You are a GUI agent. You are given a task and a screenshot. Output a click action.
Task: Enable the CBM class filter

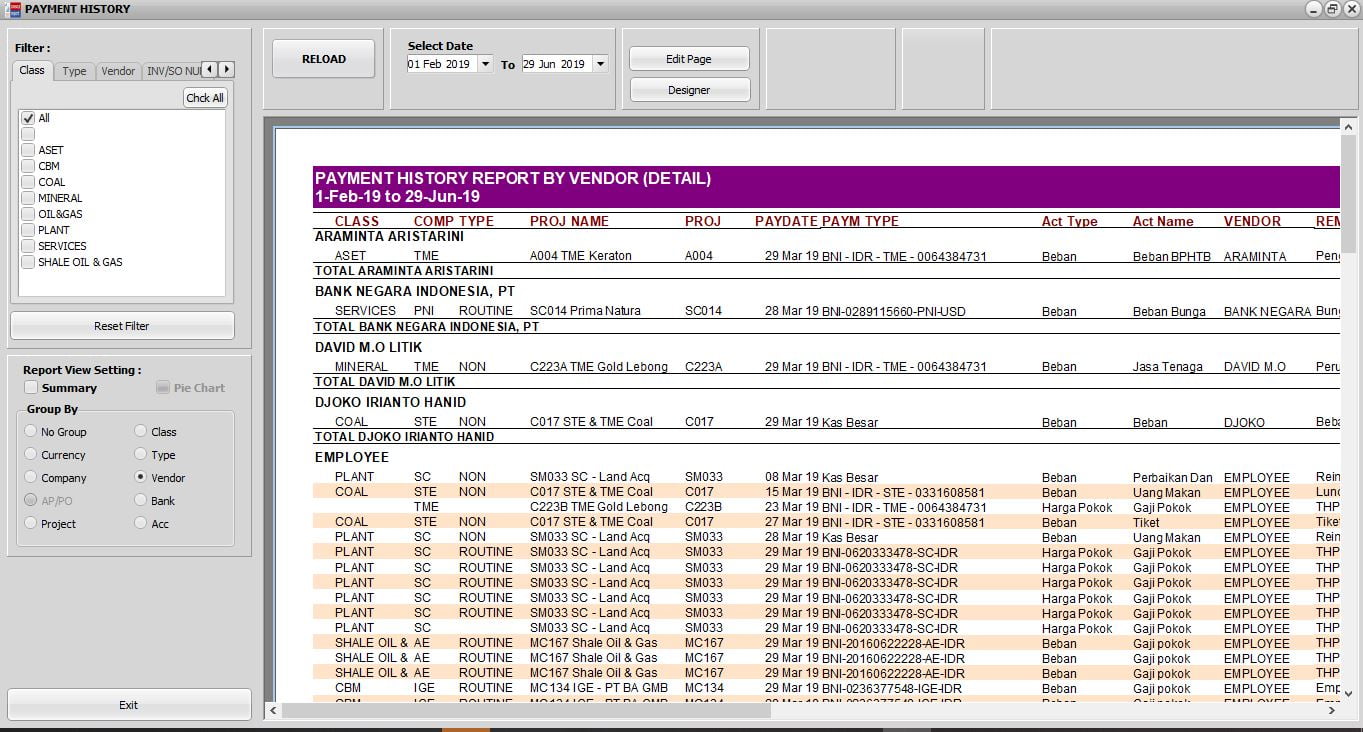coord(28,166)
